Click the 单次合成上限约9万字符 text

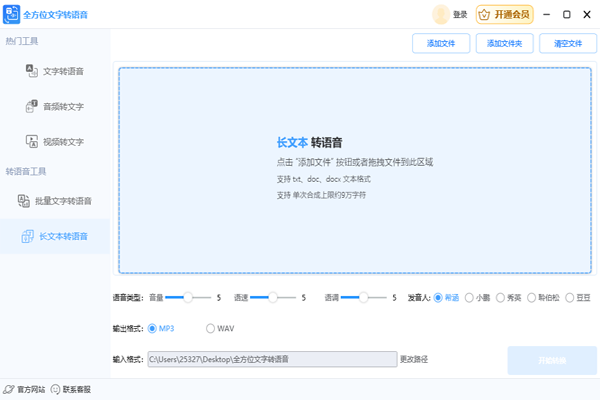tap(329, 195)
